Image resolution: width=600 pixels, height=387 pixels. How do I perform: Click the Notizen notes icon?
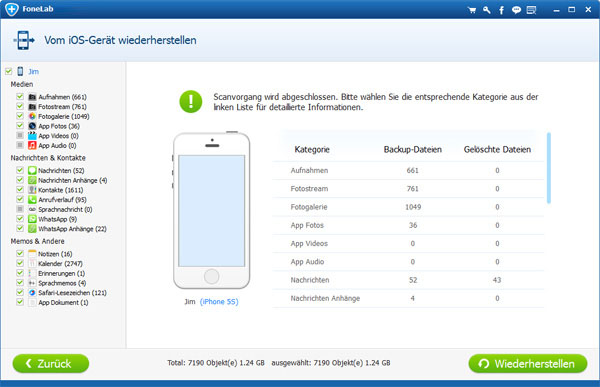[x=32, y=253]
